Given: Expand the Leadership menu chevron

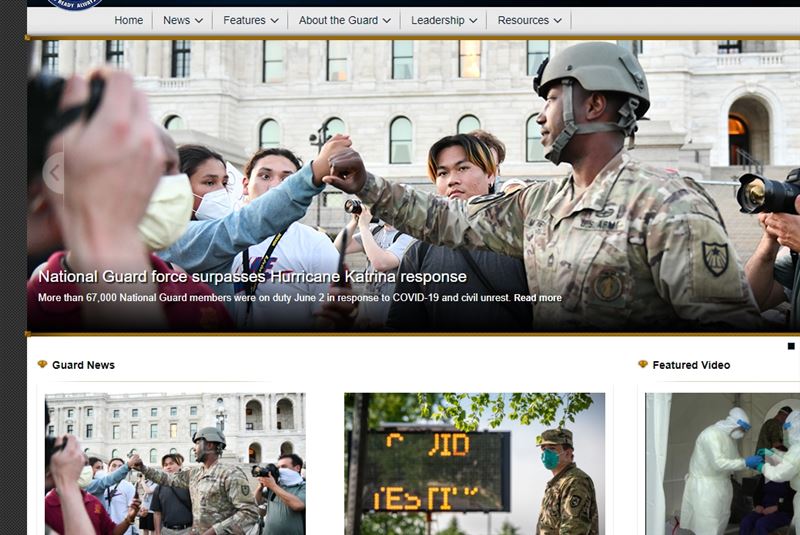Looking at the screenshot, I should (x=473, y=20).
